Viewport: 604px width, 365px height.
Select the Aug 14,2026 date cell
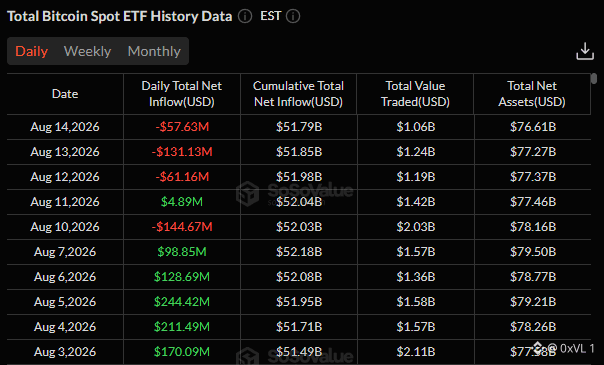pos(65,127)
